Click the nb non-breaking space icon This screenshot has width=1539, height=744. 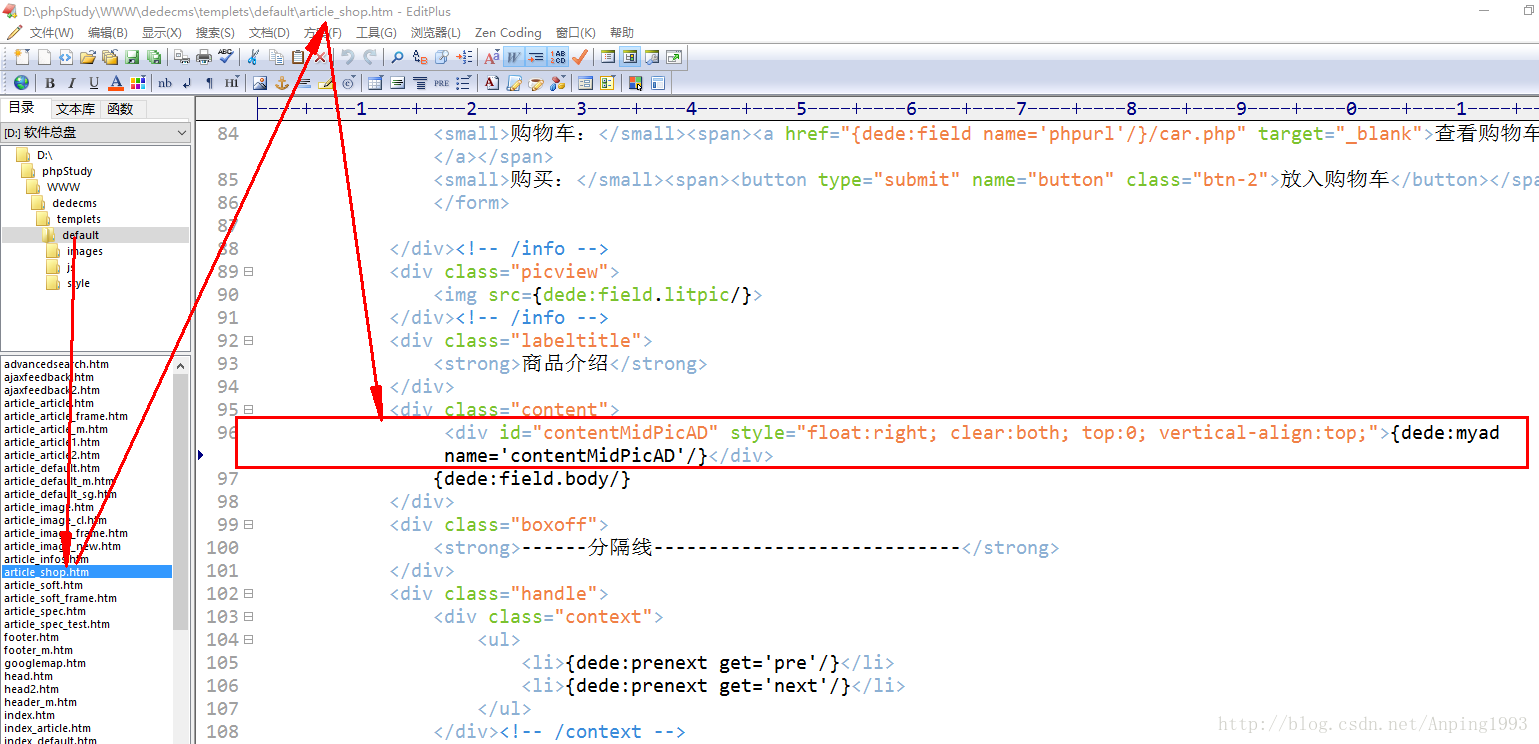(165, 83)
